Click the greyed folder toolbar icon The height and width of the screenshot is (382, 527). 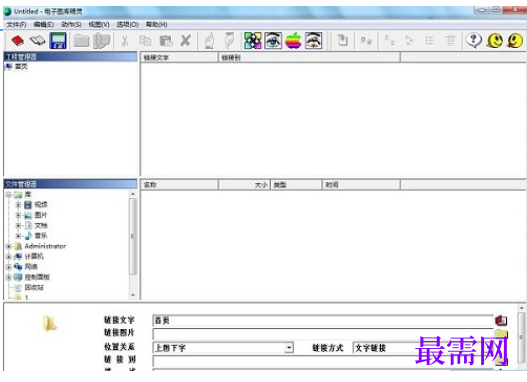81,41
